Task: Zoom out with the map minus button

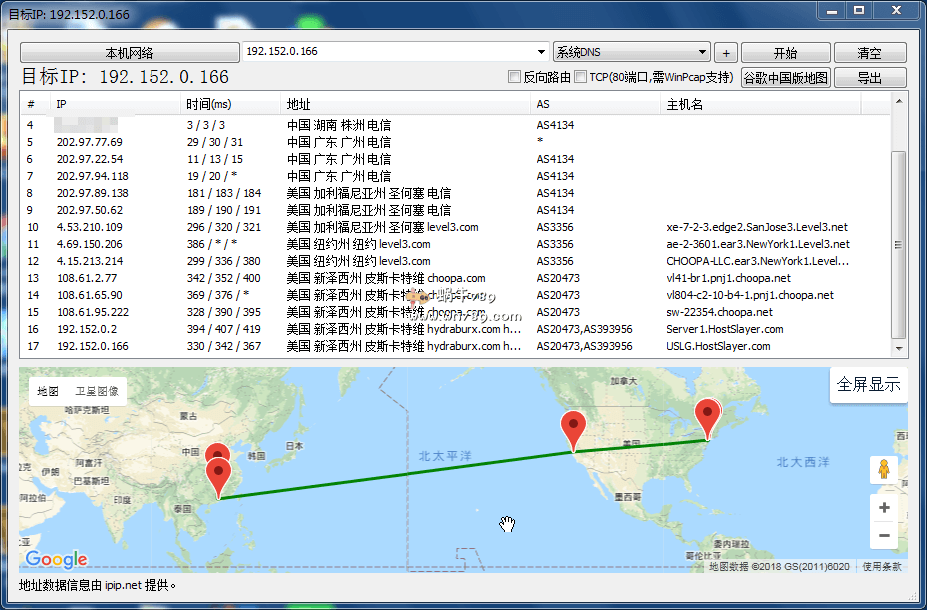Action: tap(884, 536)
